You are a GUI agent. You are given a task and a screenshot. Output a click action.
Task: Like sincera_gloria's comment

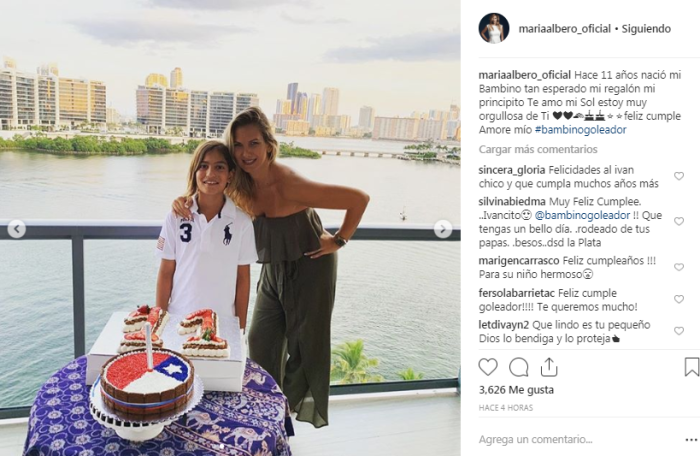(679, 176)
